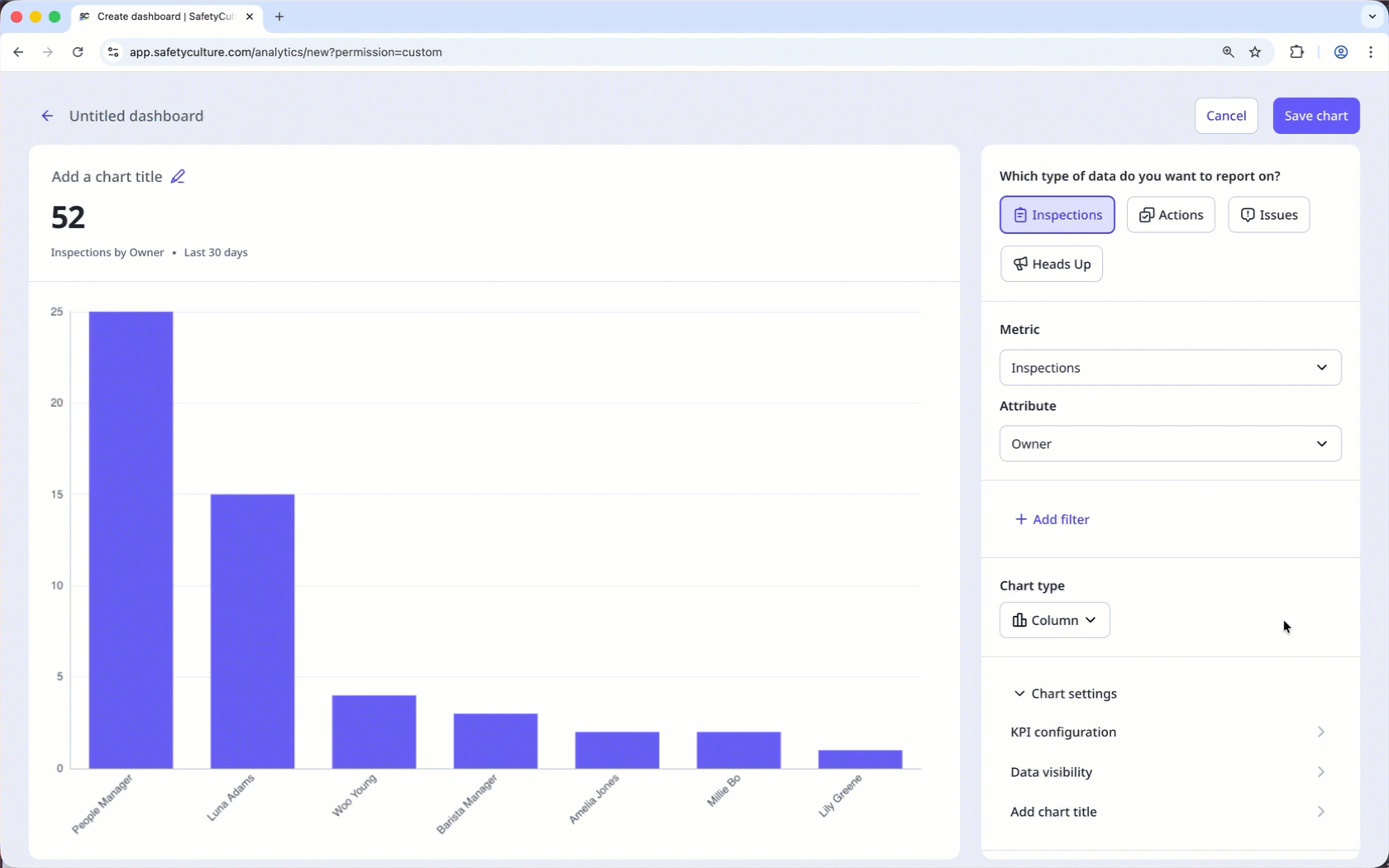Select Actions data type

(1171, 215)
